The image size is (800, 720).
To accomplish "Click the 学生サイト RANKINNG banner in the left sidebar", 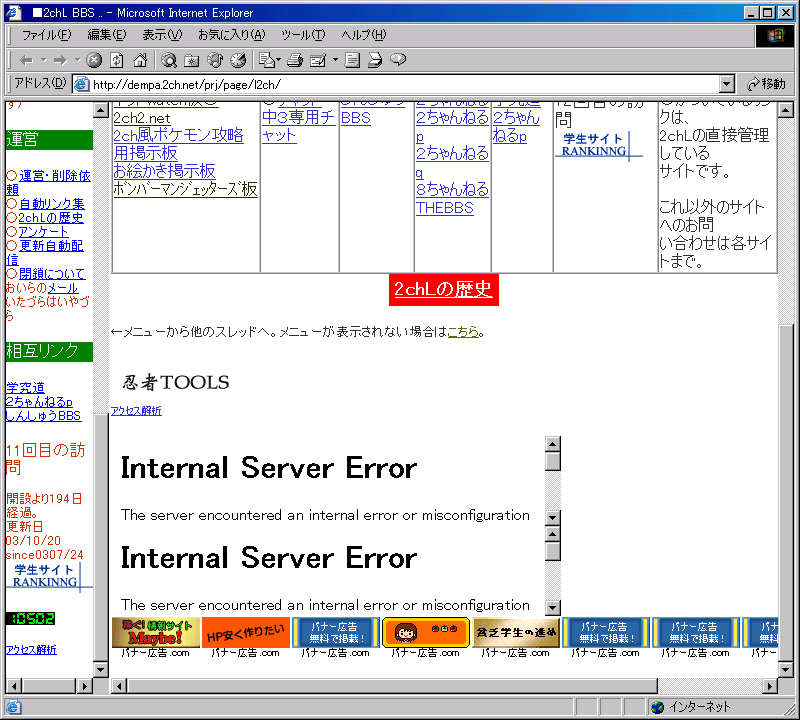I will (x=48, y=576).
